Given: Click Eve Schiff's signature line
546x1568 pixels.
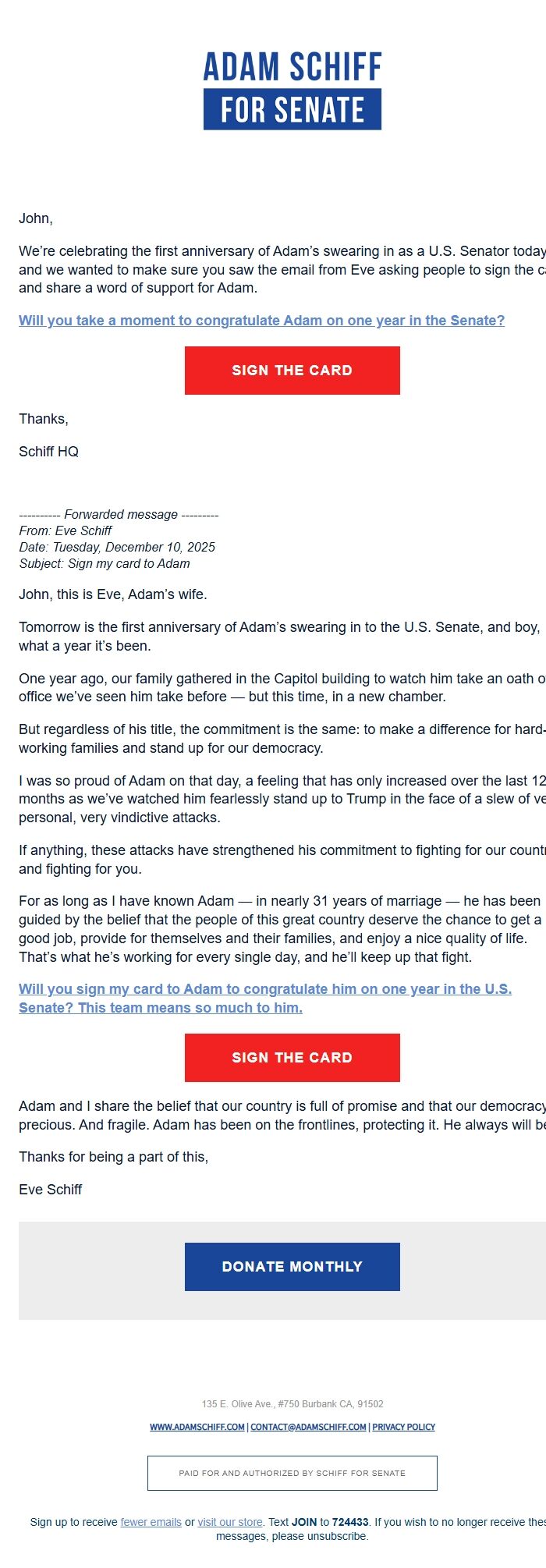Looking at the screenshot, I should click(49, 1190).
